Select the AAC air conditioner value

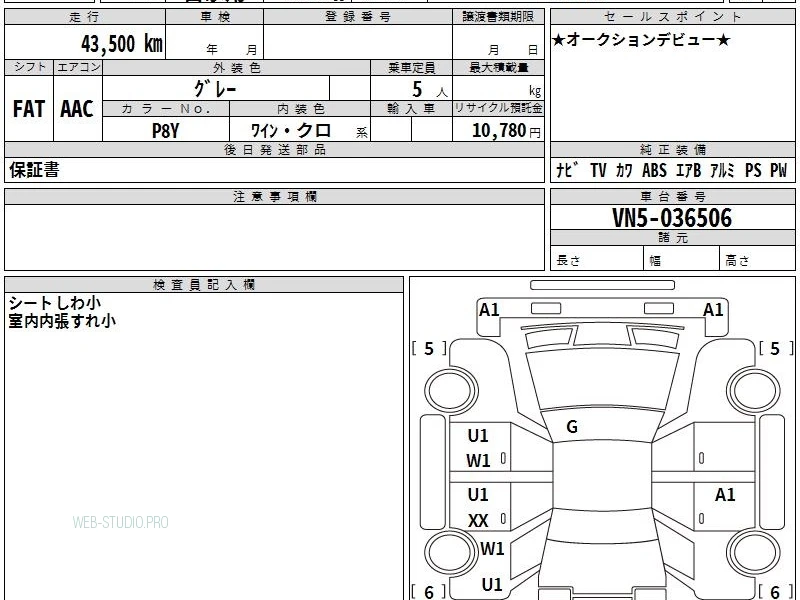tap(77, 109)
